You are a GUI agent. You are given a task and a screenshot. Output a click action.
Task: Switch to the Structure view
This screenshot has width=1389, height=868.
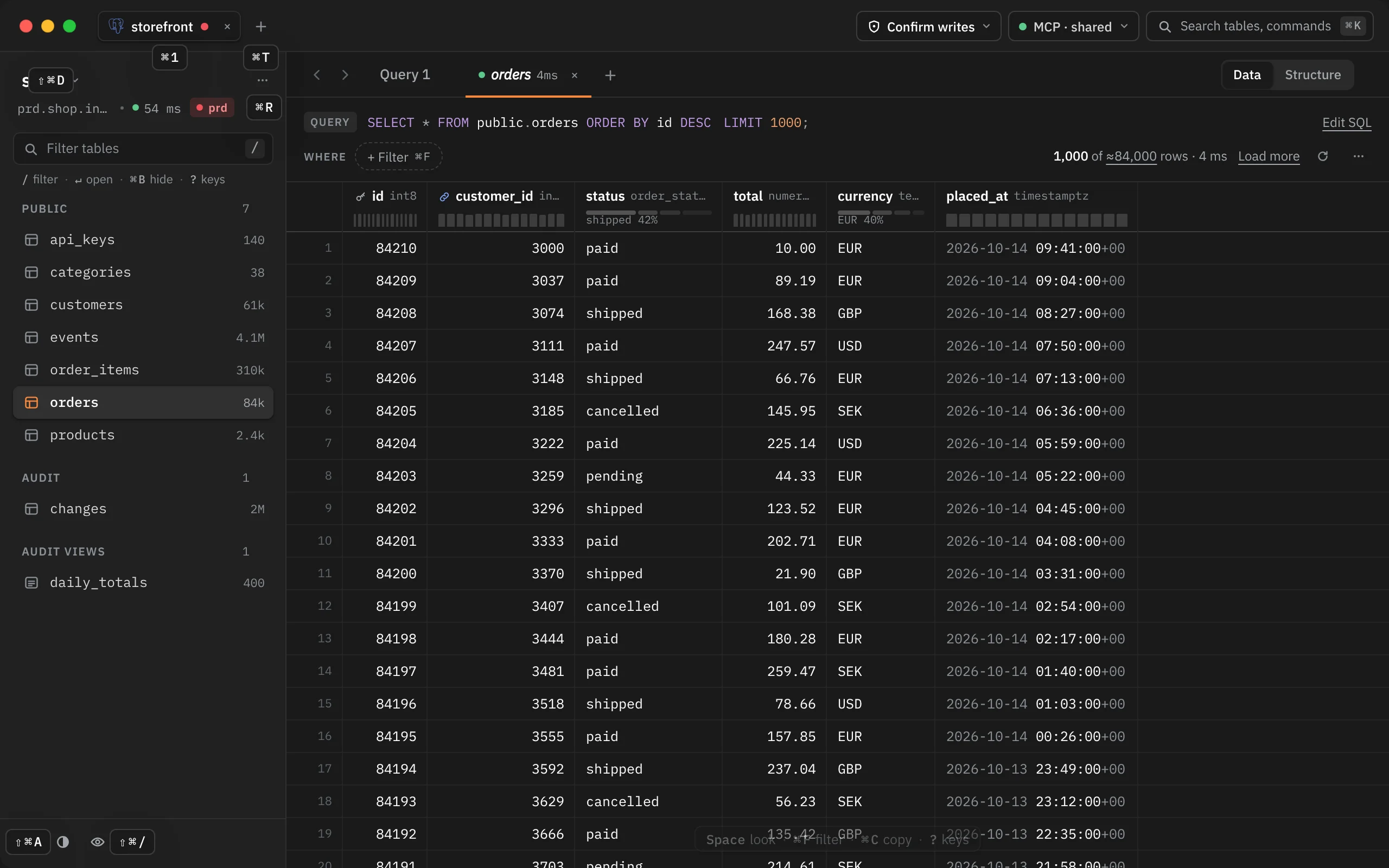[1312, 75]
